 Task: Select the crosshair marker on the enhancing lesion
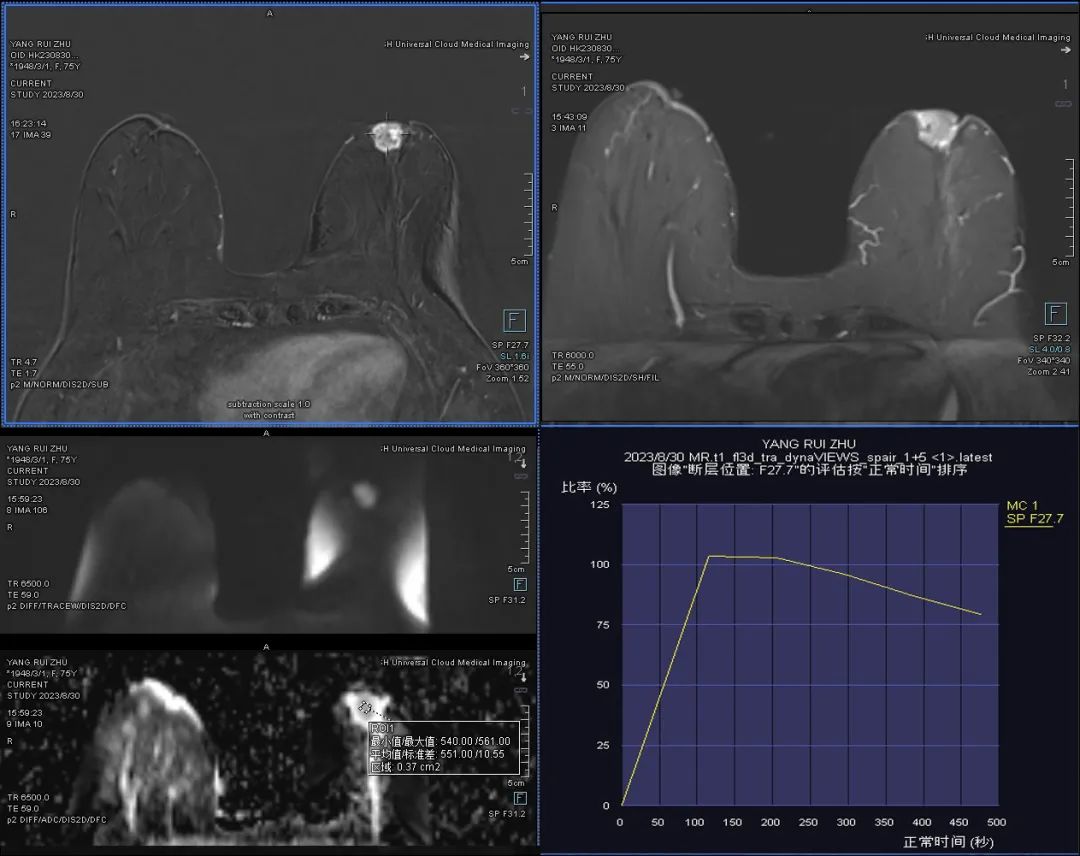(387, 131)
